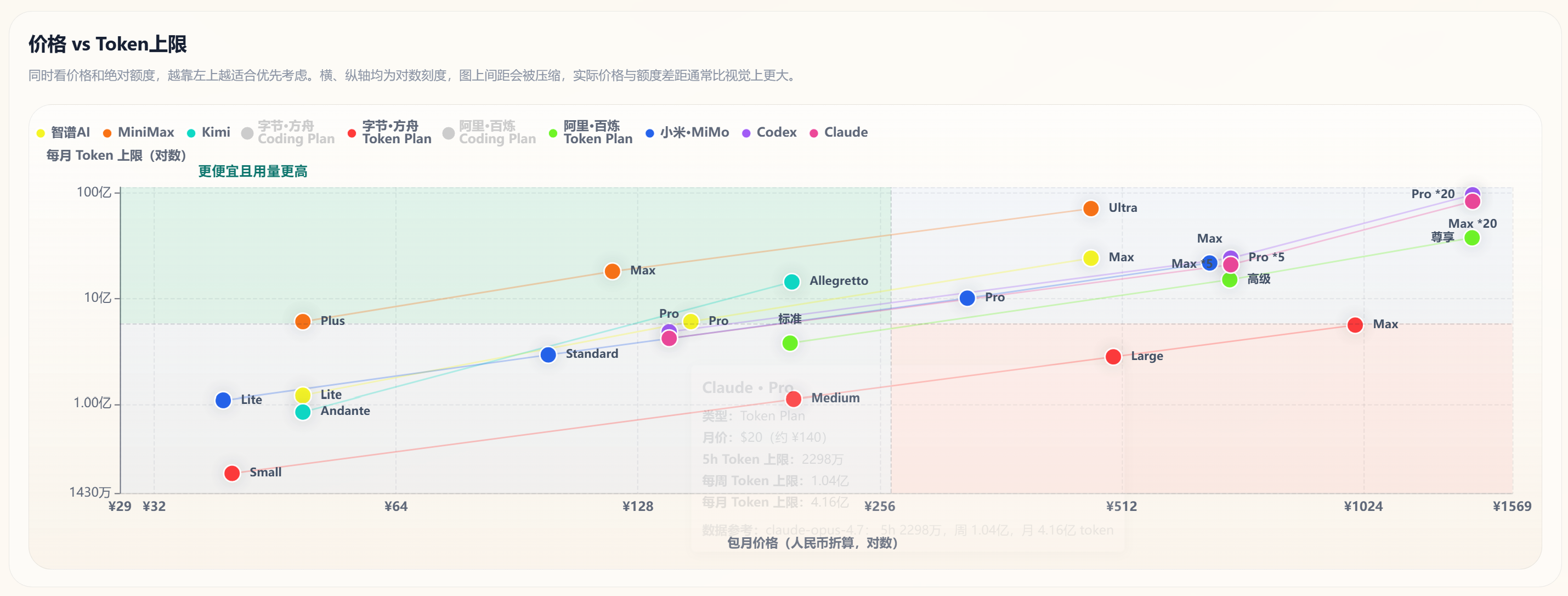1568x596 pixels.
Task: Hide the 小米·MiMo legend series
Action: tap(687, 132)
